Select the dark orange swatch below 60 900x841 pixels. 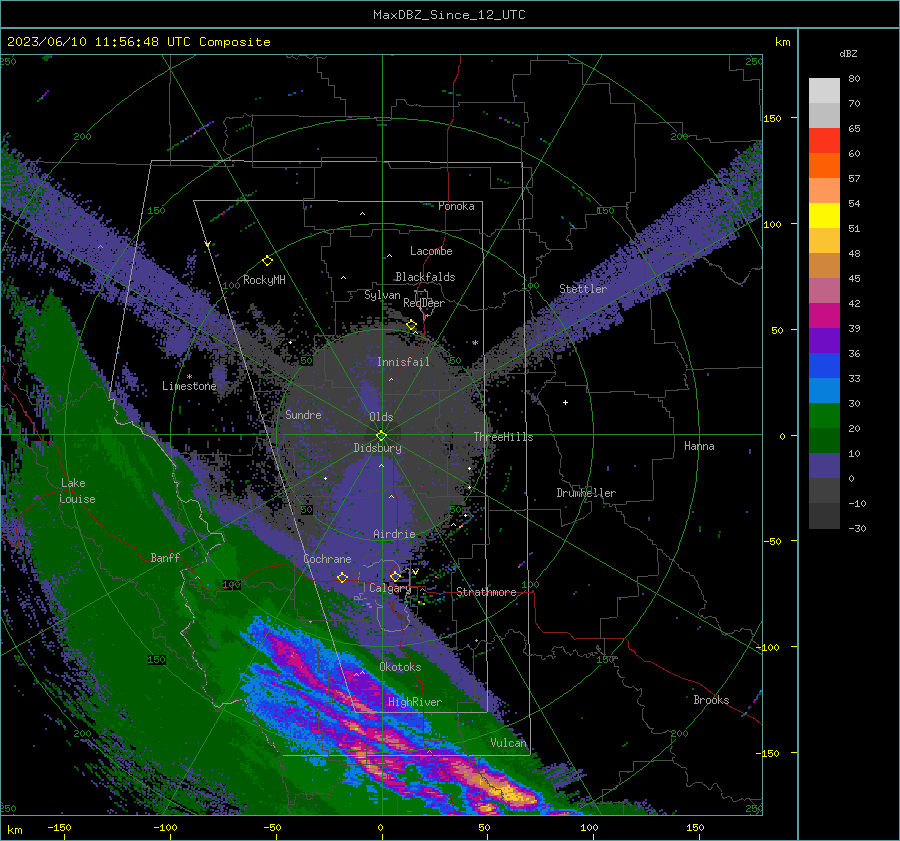click(x=824, y=165)
